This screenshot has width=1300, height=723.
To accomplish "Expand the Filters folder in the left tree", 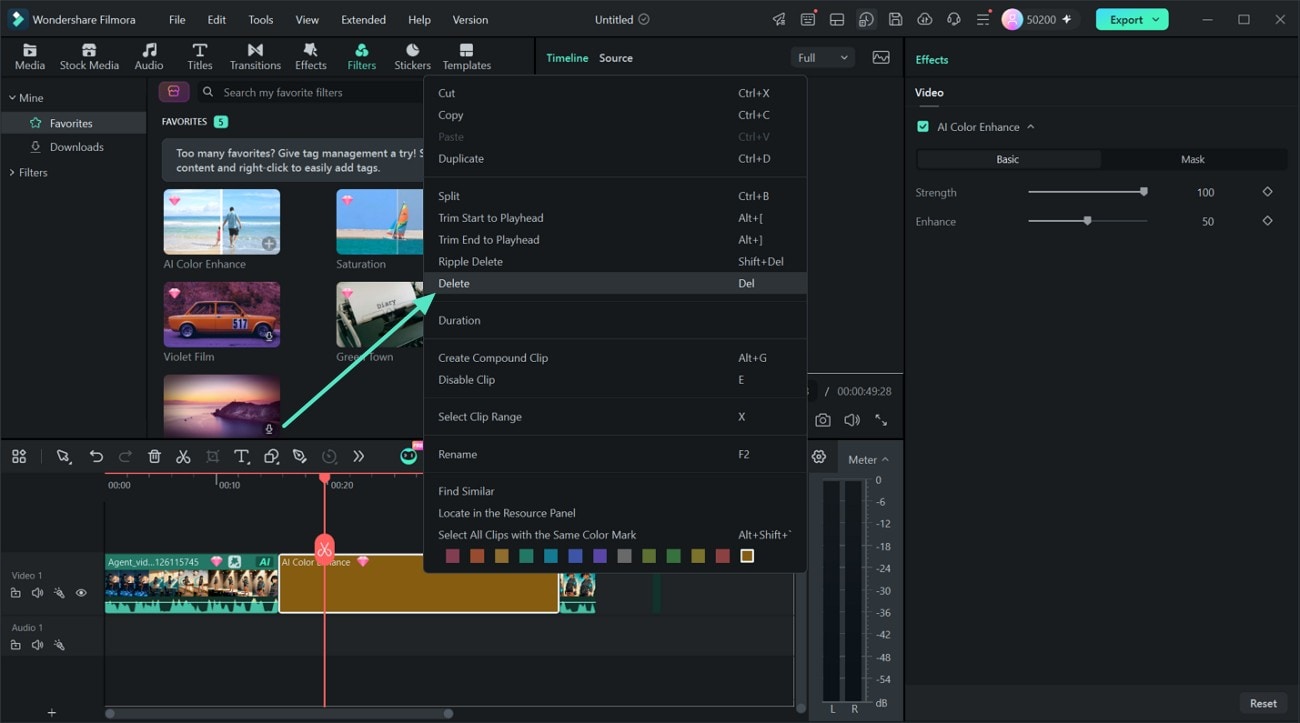I will click(x=13, y=172).
